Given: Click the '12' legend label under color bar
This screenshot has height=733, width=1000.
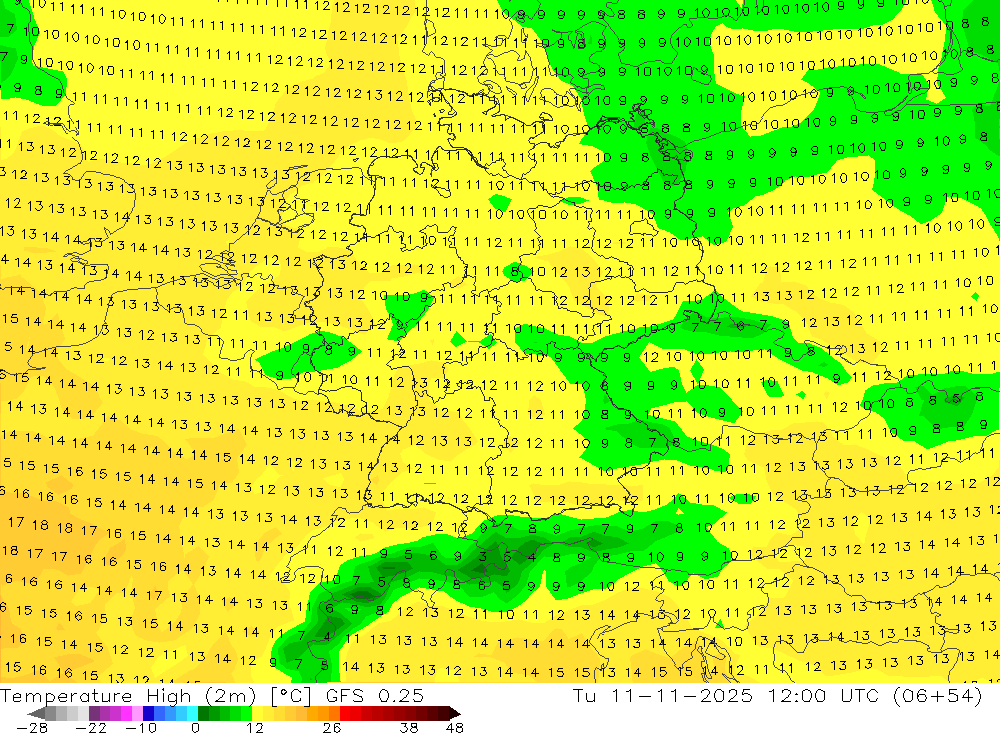Looking at the screenshot, I should point(254,728).
